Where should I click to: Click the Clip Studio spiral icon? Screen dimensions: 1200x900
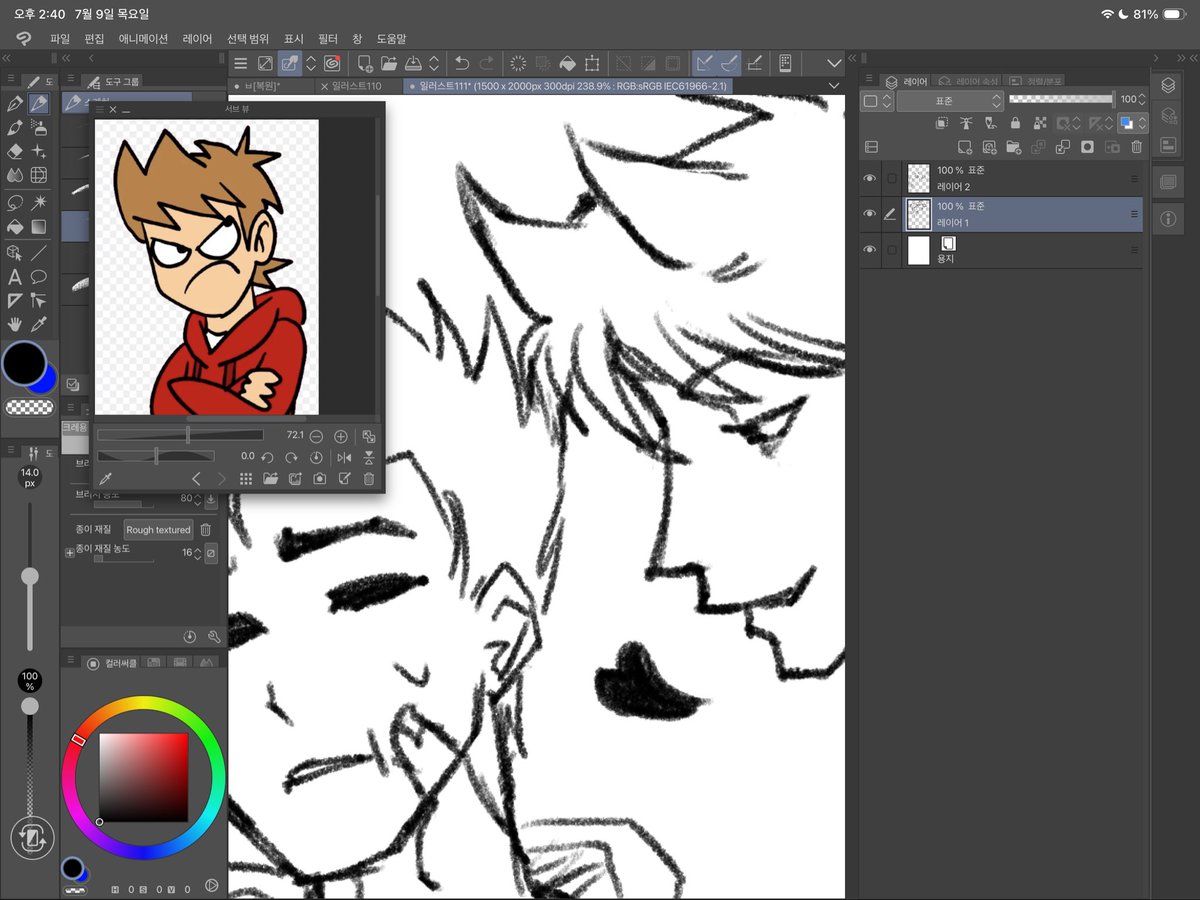tap(332, 63)
